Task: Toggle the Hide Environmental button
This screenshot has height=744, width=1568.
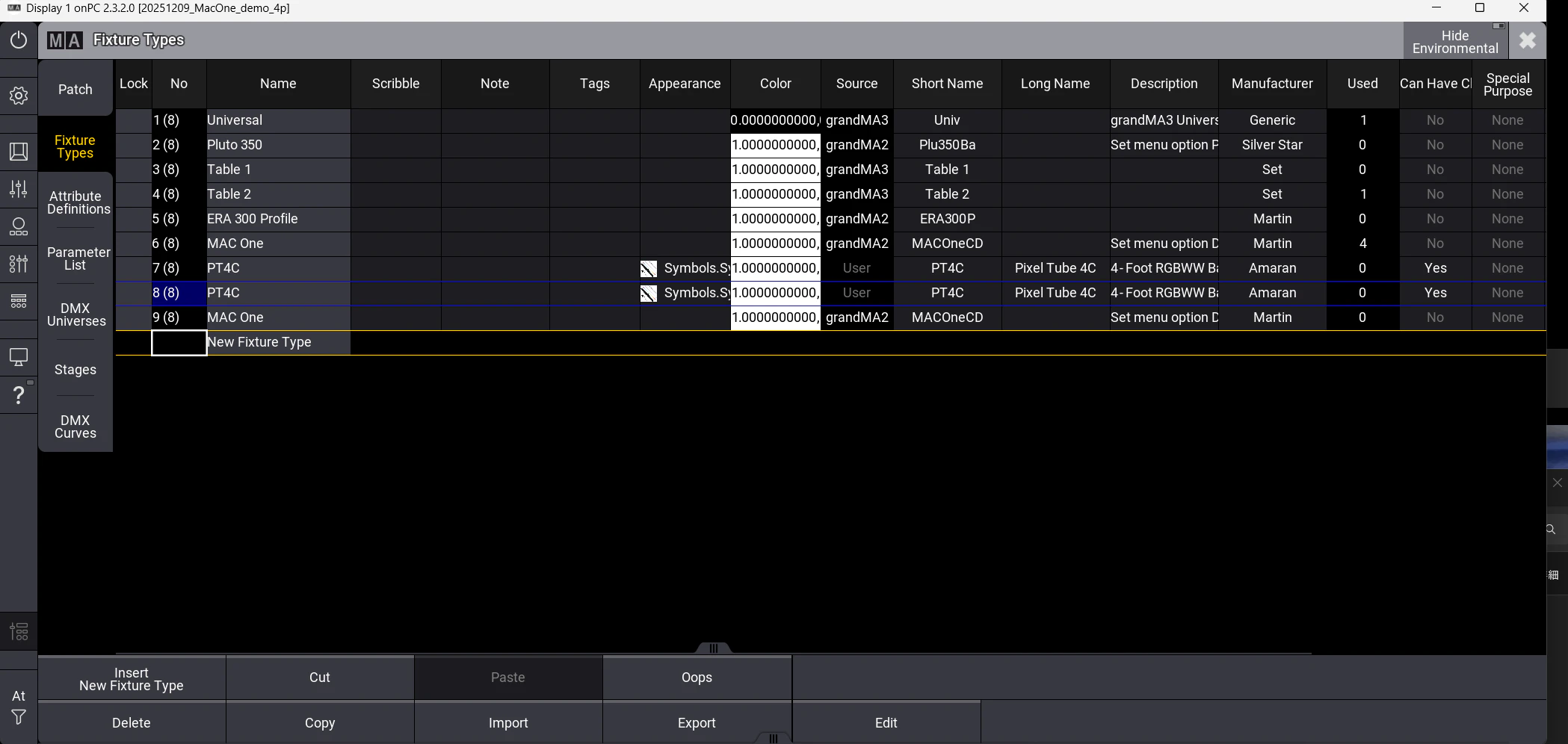Action: pos(1455,41)
